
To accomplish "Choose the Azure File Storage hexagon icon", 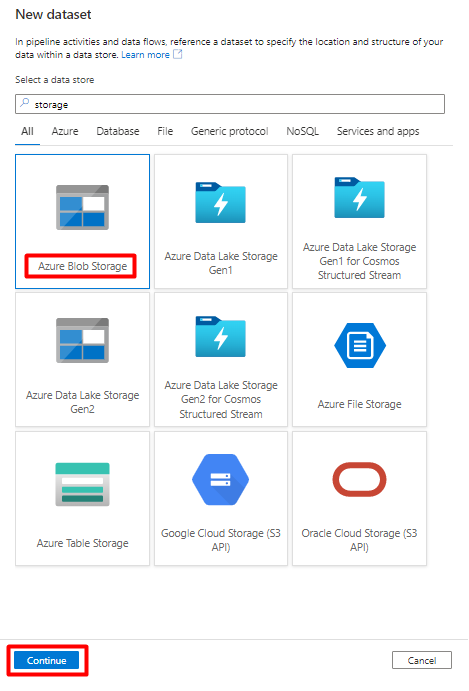I will [360, 346].
